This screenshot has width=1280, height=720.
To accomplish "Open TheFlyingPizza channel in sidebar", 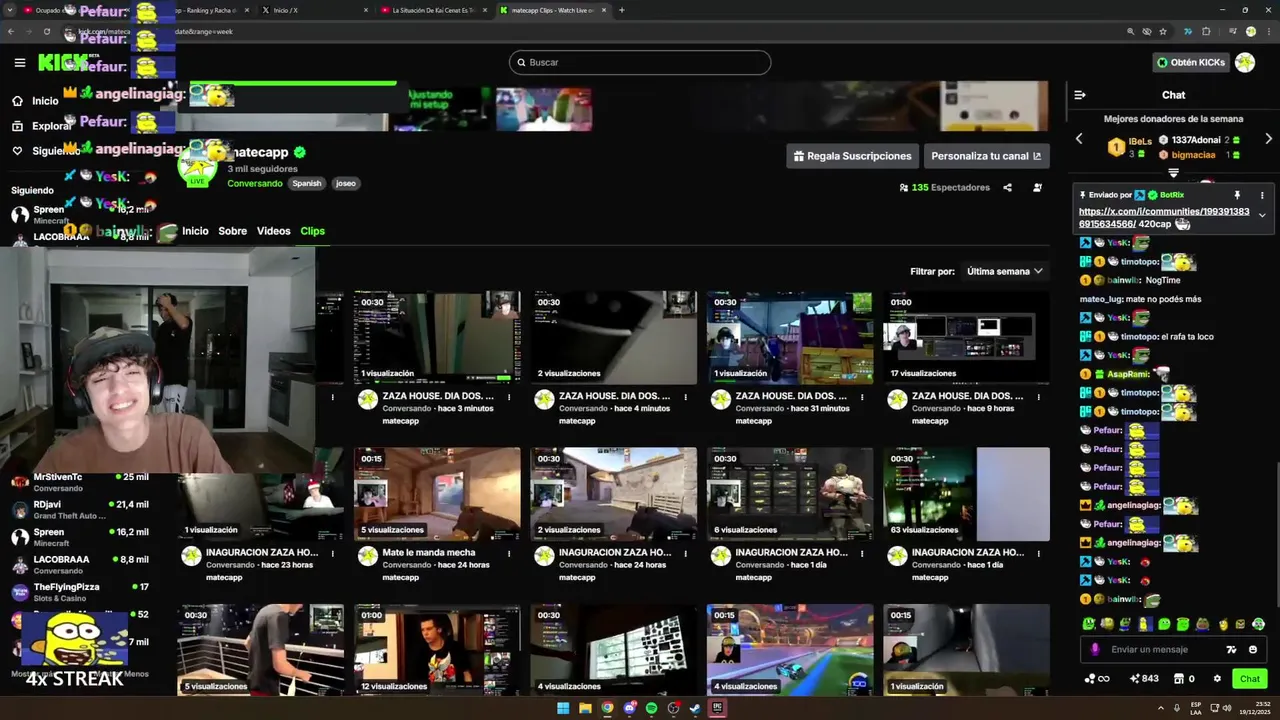I will point(80,592).
